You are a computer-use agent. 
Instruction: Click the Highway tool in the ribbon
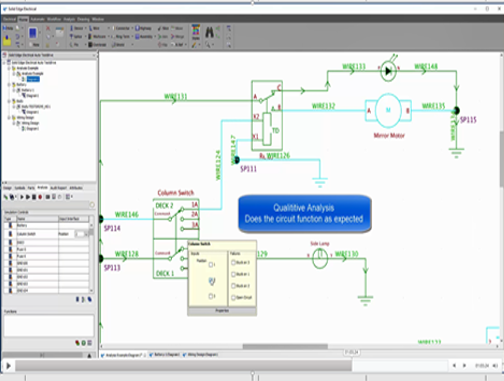[143, 28]
